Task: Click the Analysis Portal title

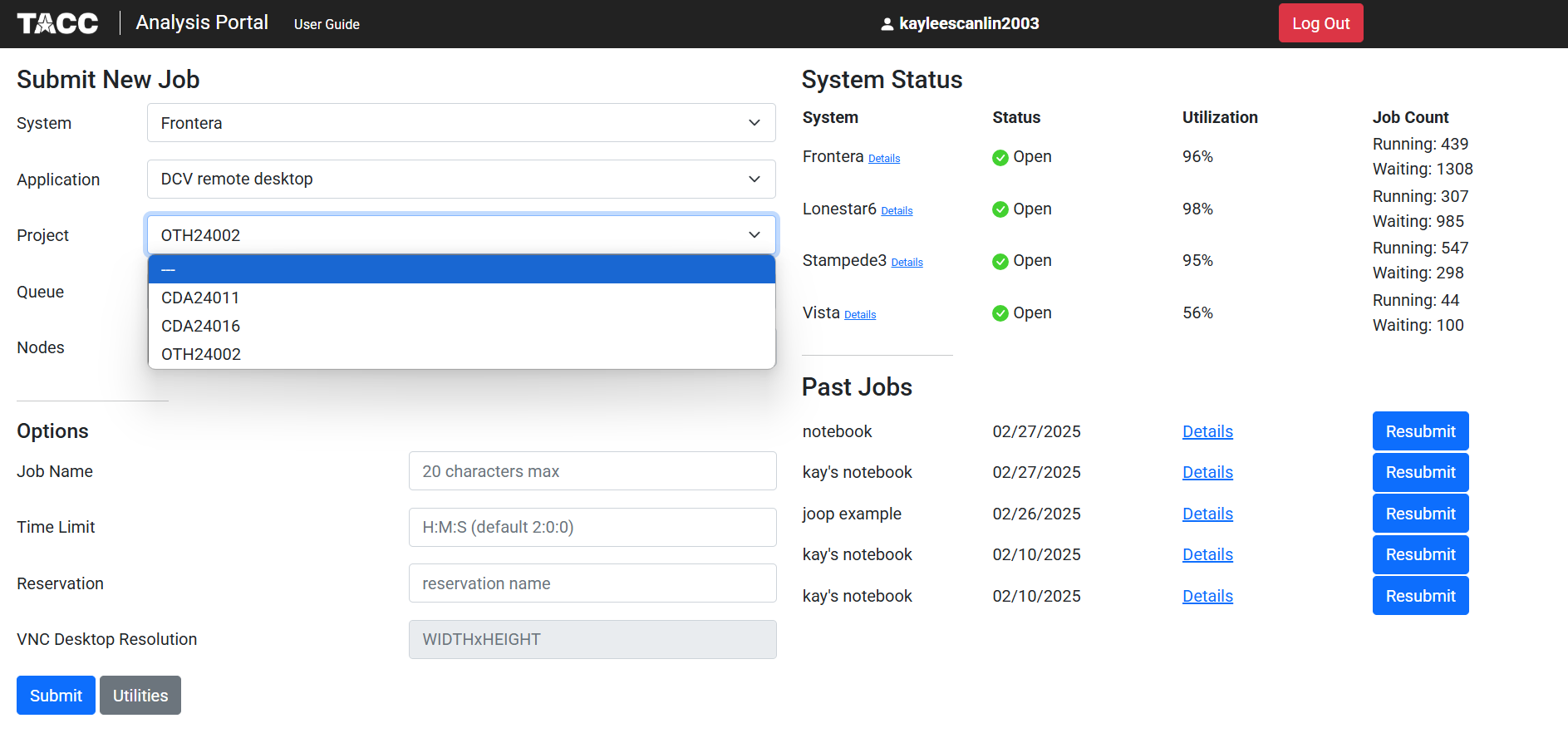Action: [202, 22]
